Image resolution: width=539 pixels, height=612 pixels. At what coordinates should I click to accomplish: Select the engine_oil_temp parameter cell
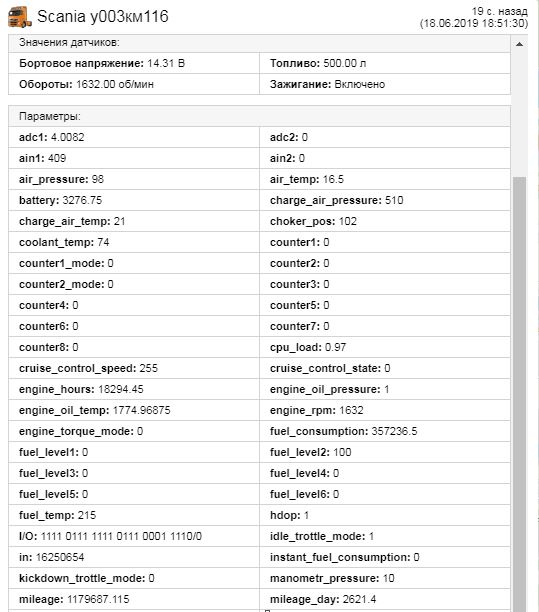pos(134,410)
